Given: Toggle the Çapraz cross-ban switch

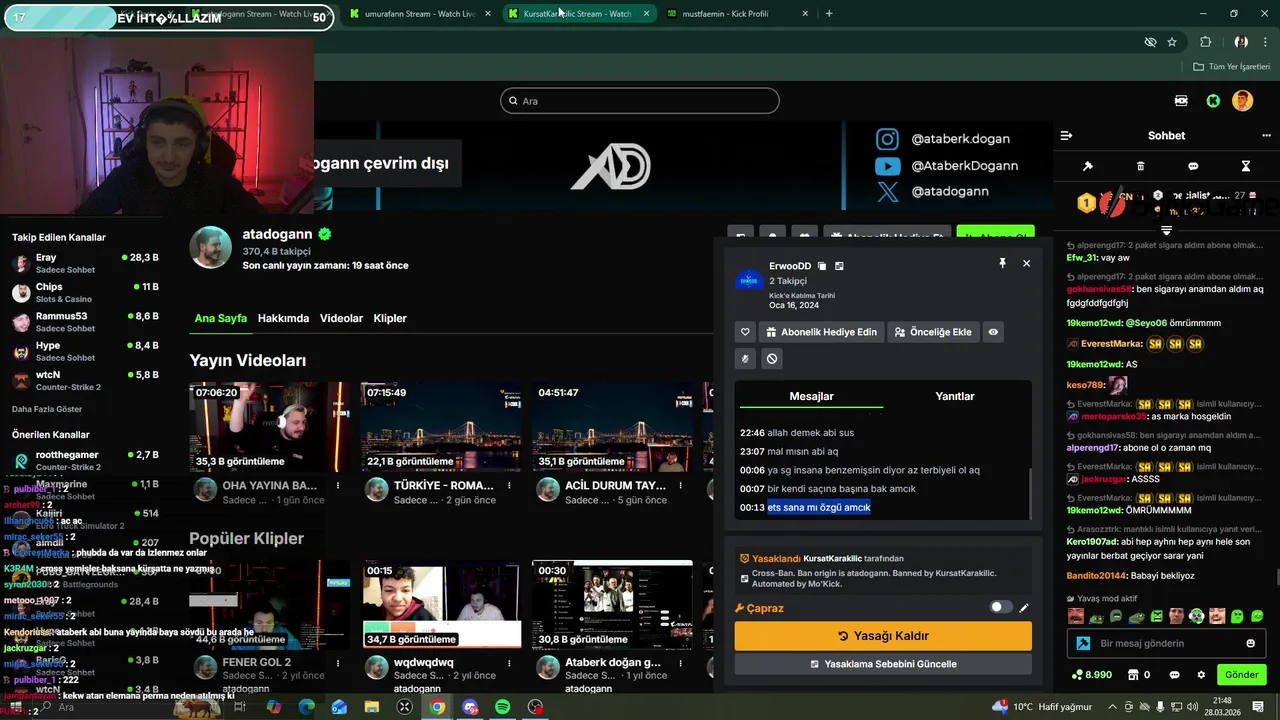Looking at the screenshot, I should (x=1000, y=607).
